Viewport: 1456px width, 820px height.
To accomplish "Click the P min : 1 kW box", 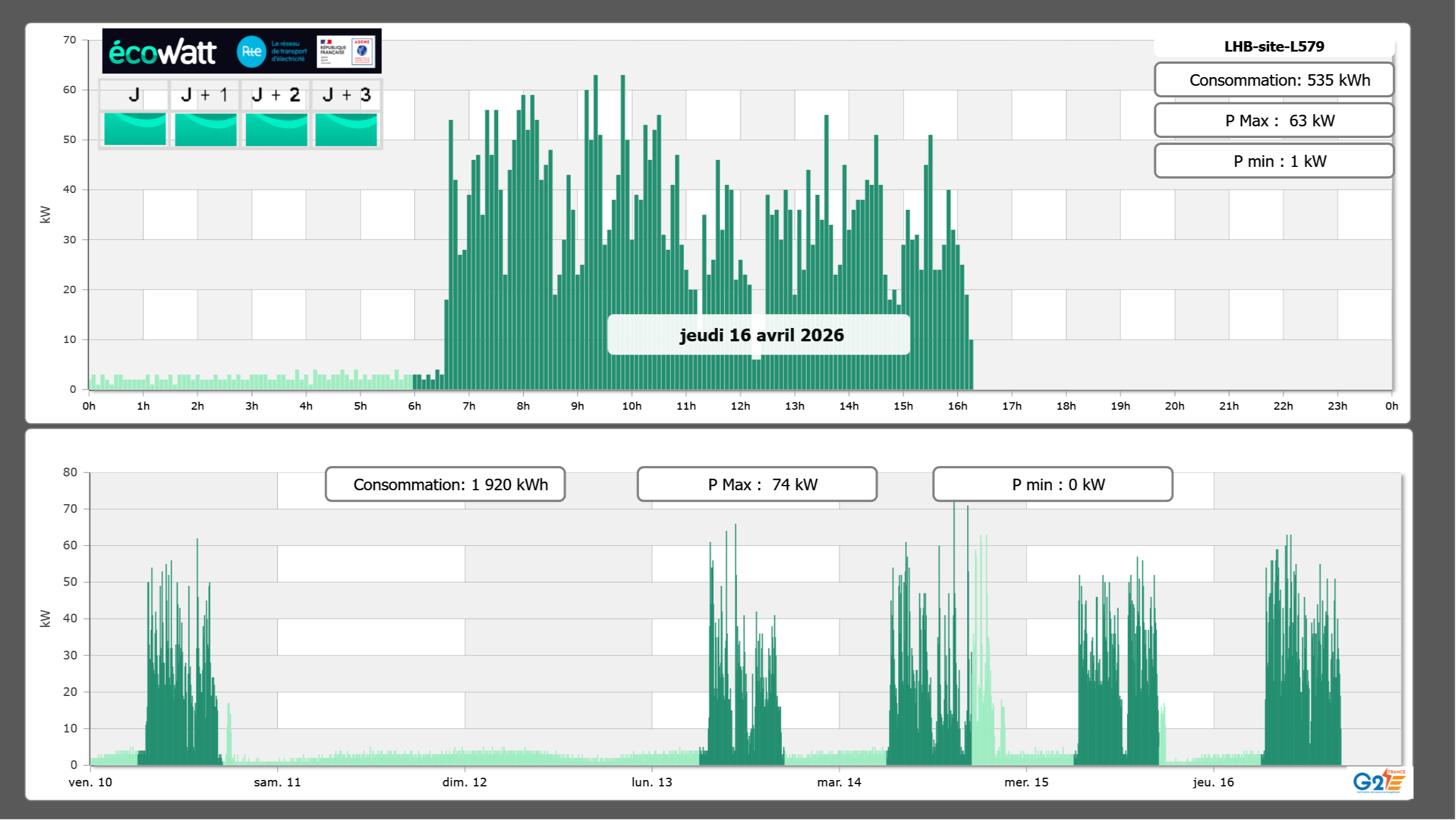I will click(x=1274, y=161).
